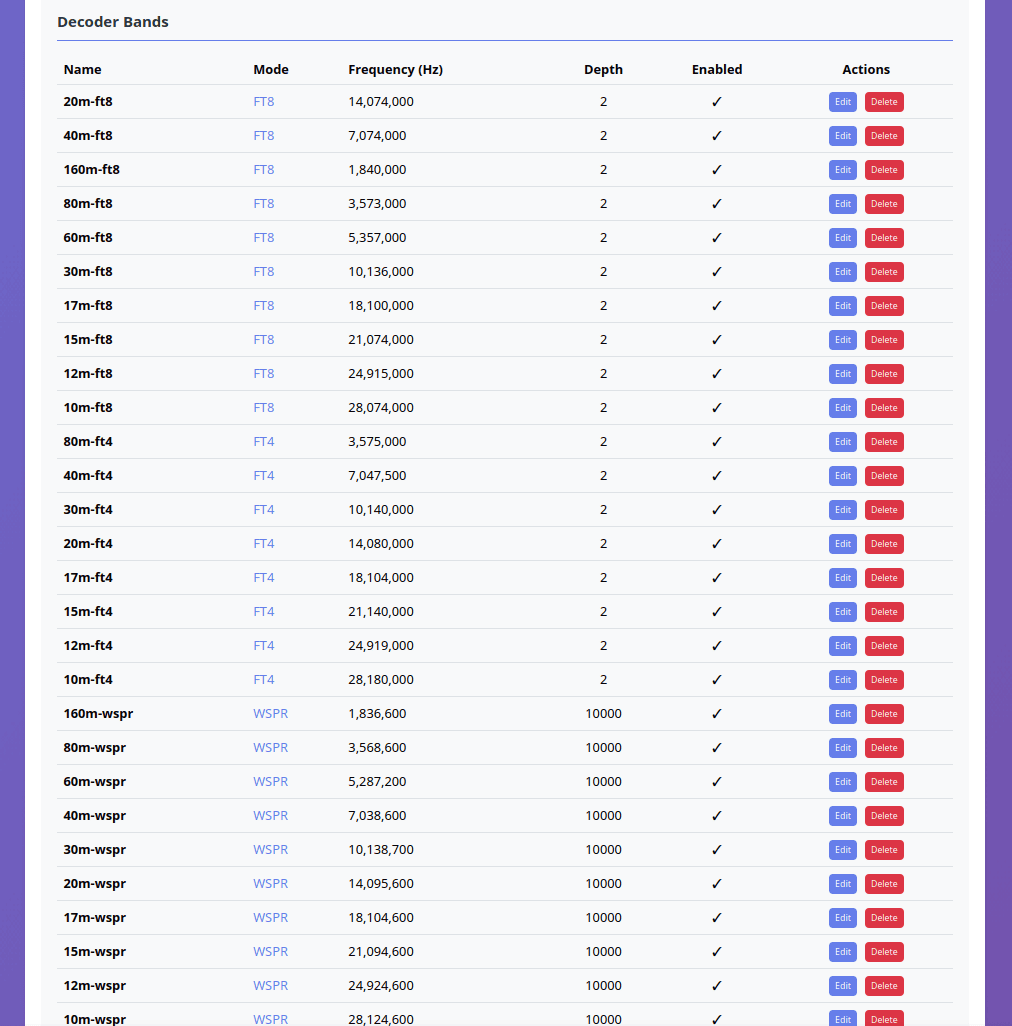
Task: Delete the 80m-ft8 decoder band
Action: pyautogui.click(x=883, y=203)
